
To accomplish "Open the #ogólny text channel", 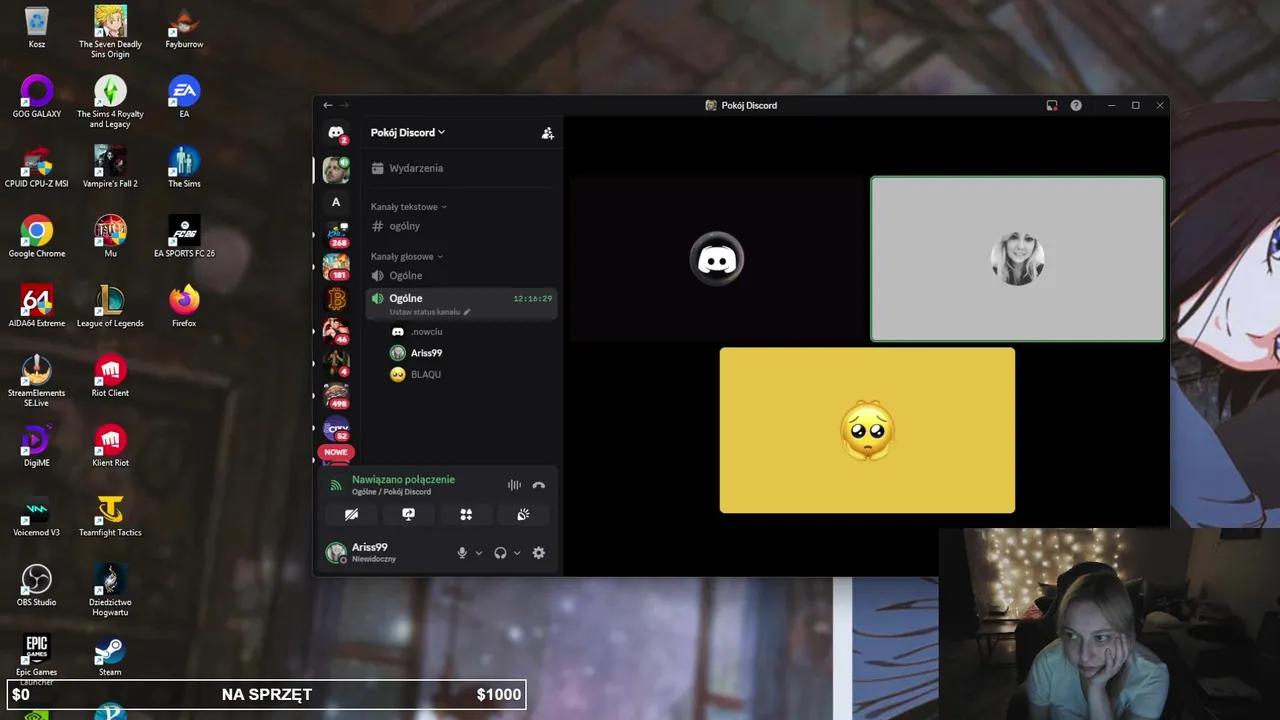I will [460, 226].
